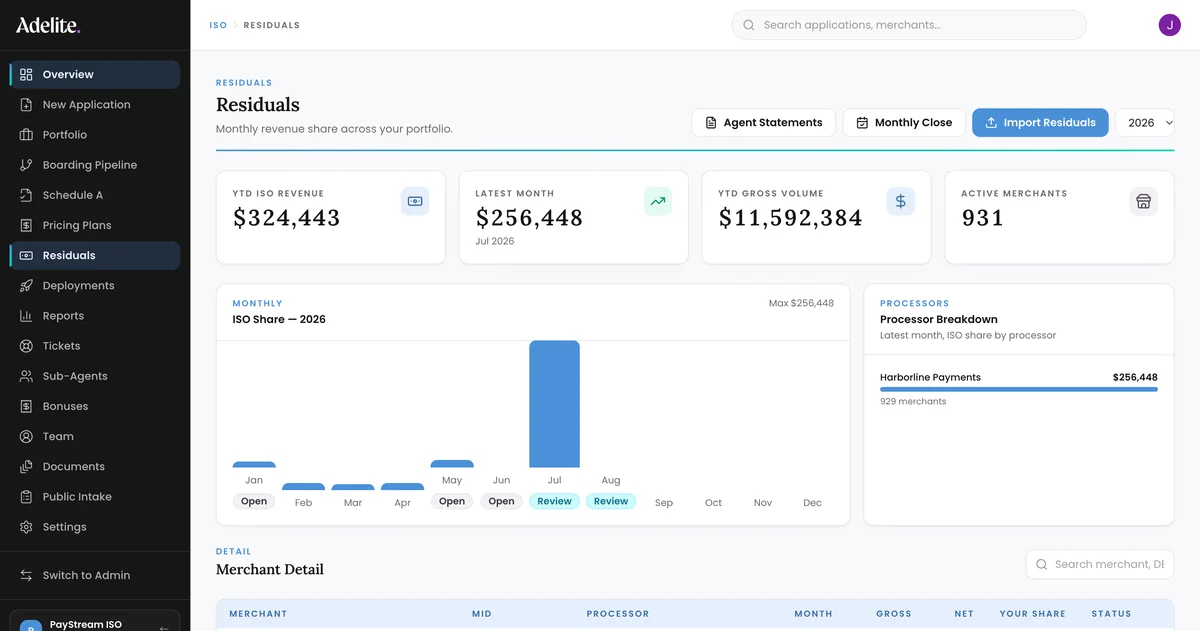Click the Public Intake clipboard icon
The image size is (1200, 631).
click(26, 497)
